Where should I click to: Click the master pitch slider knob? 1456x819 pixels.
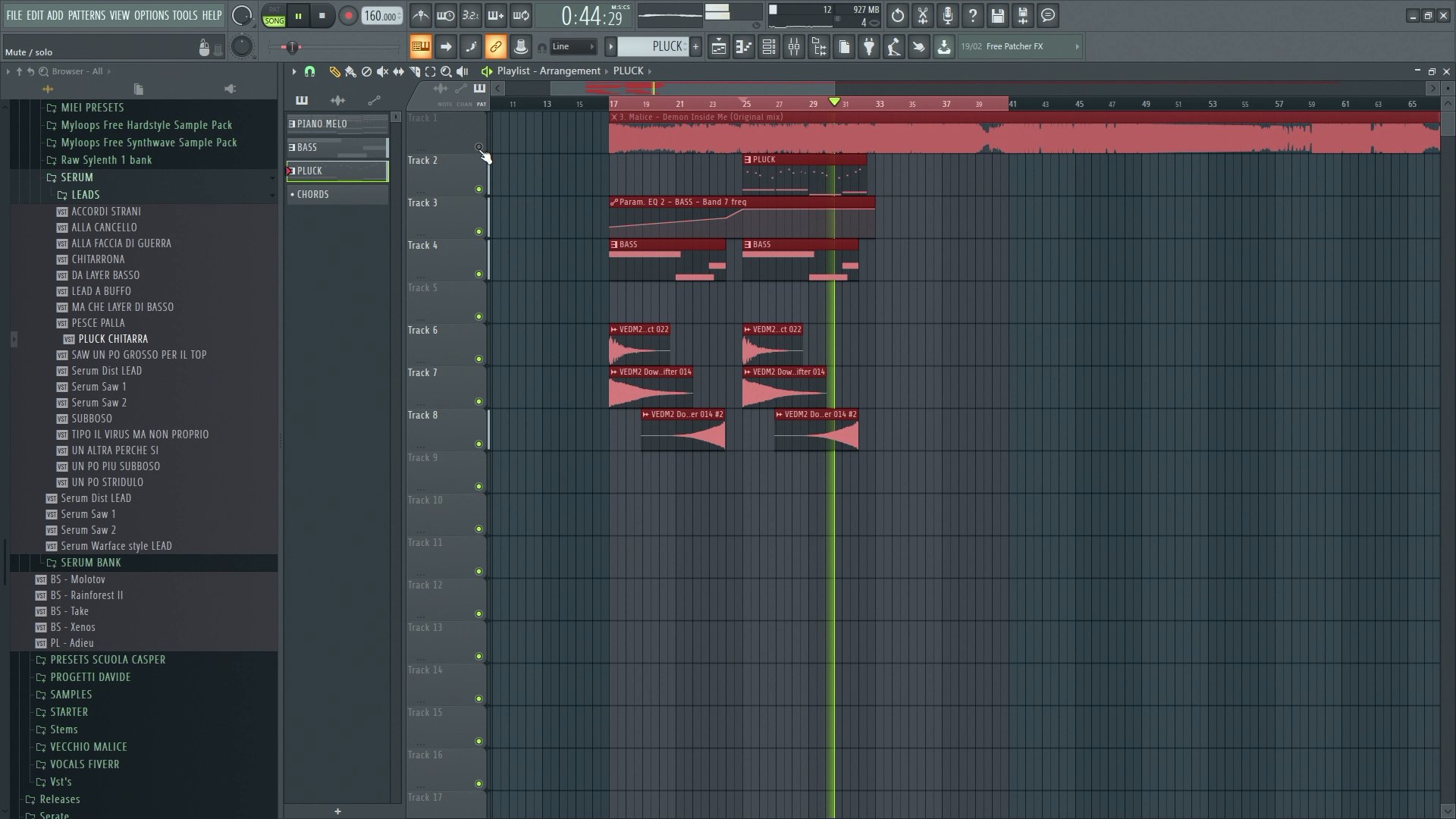tap(291, 47)
